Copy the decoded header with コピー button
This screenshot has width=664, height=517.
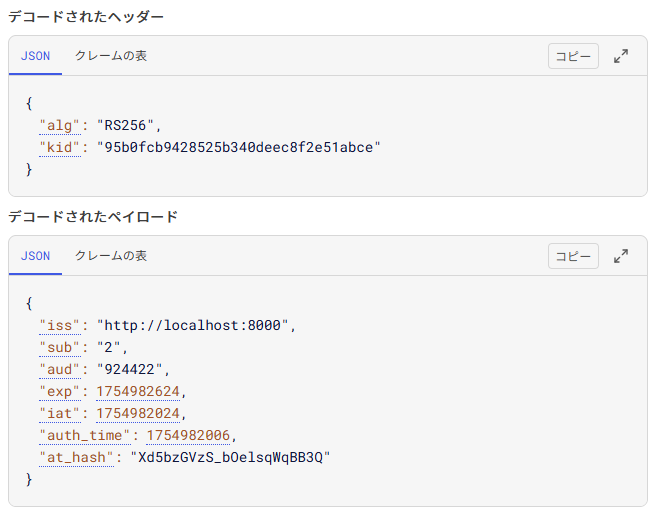tap(573, 56)
